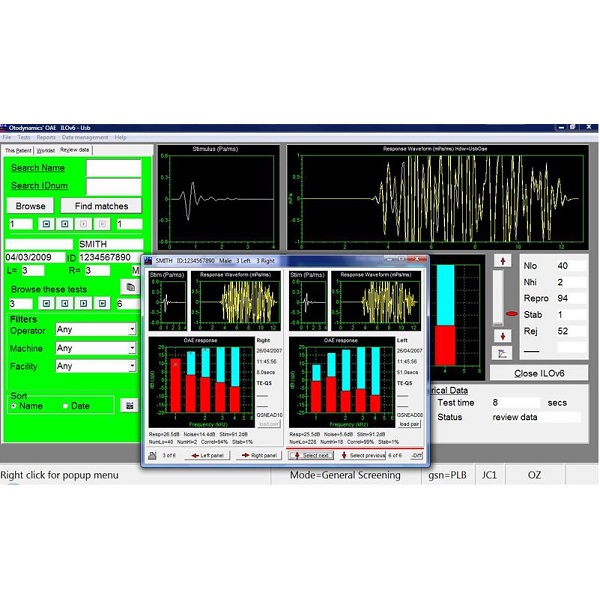Click the copy icon beside Browse these tests

[x=129, y=286]
